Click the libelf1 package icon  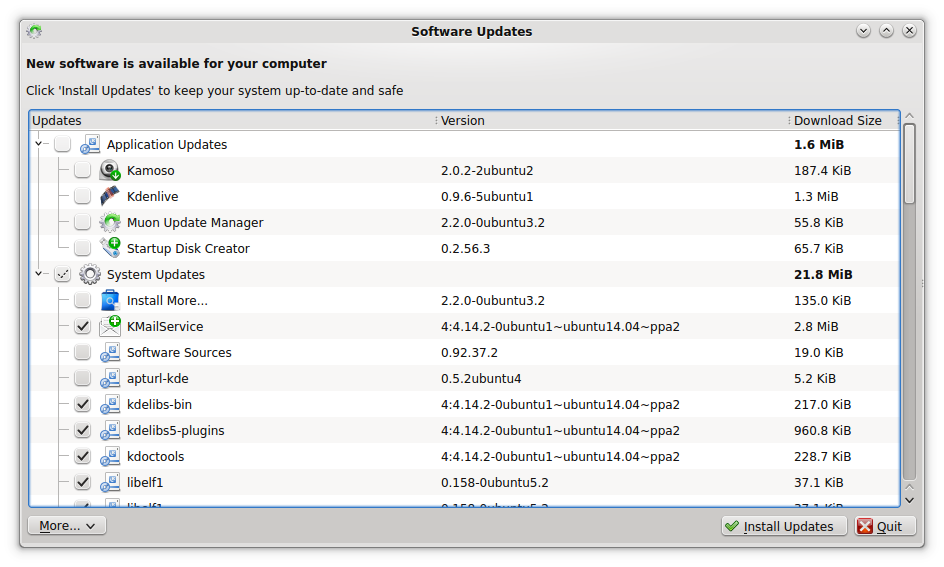(x=110, y=482)
